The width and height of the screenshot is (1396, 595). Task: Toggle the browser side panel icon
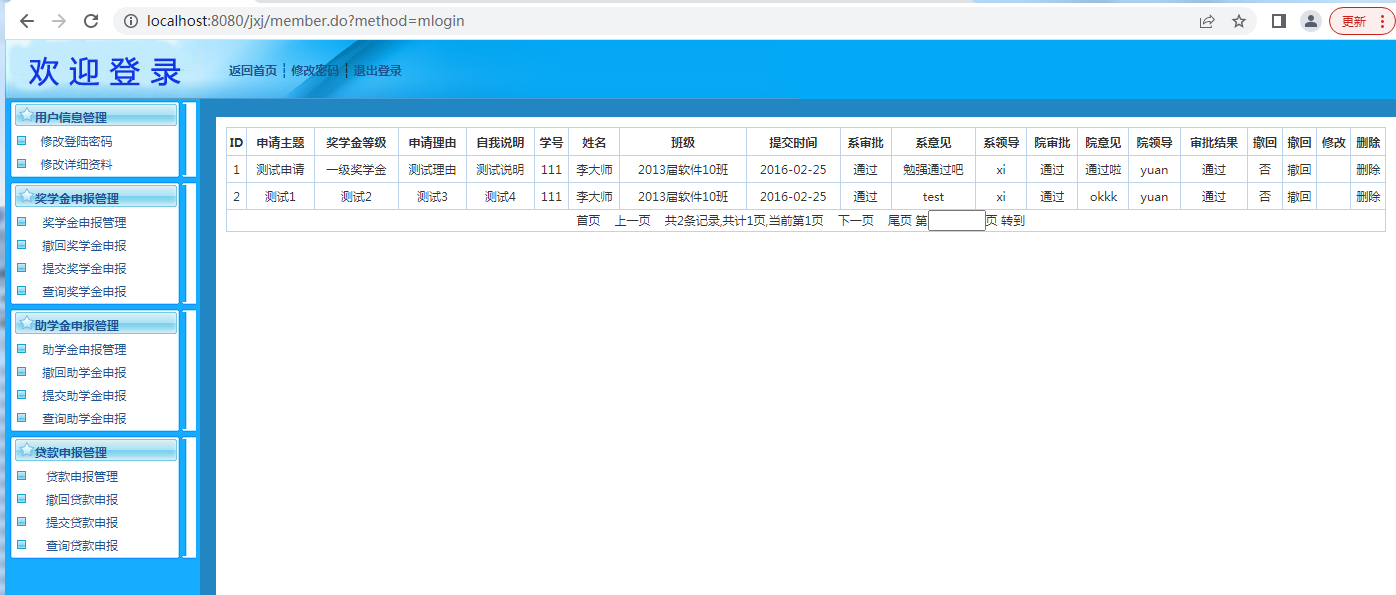coord(1278,21)
